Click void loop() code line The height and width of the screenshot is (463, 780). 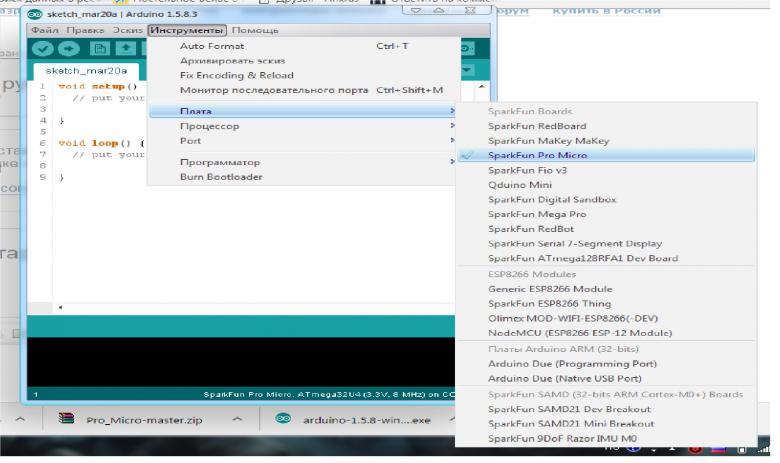pos(101,143)
